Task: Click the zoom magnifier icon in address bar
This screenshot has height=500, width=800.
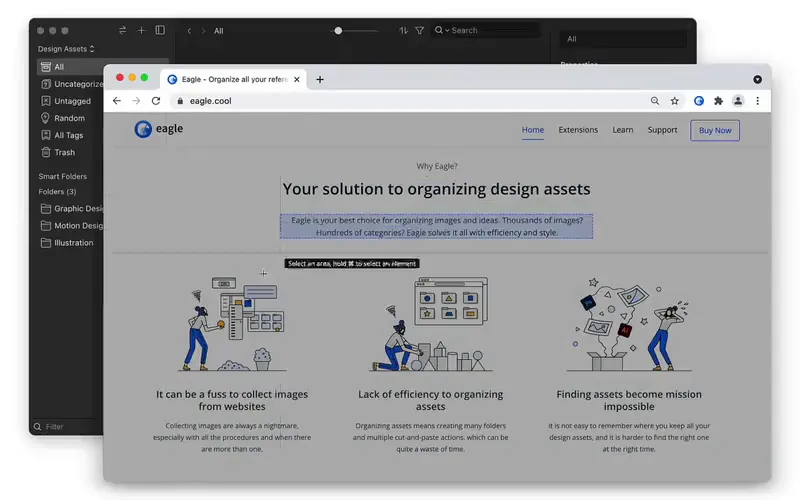Action: click(655, 101)
